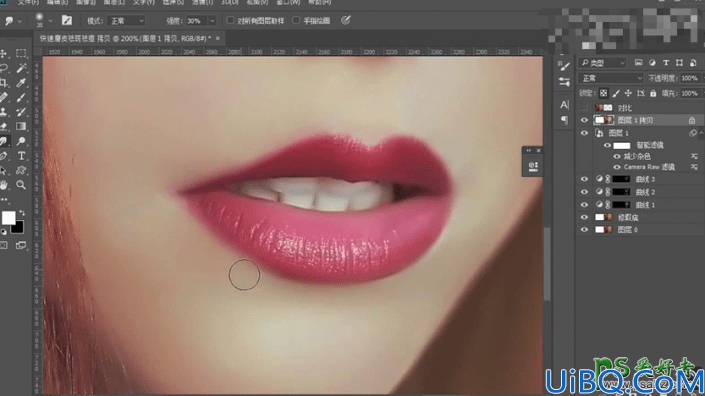Enable 手指绘画 checkbox
705x396 pixels.
click(296, 20)
